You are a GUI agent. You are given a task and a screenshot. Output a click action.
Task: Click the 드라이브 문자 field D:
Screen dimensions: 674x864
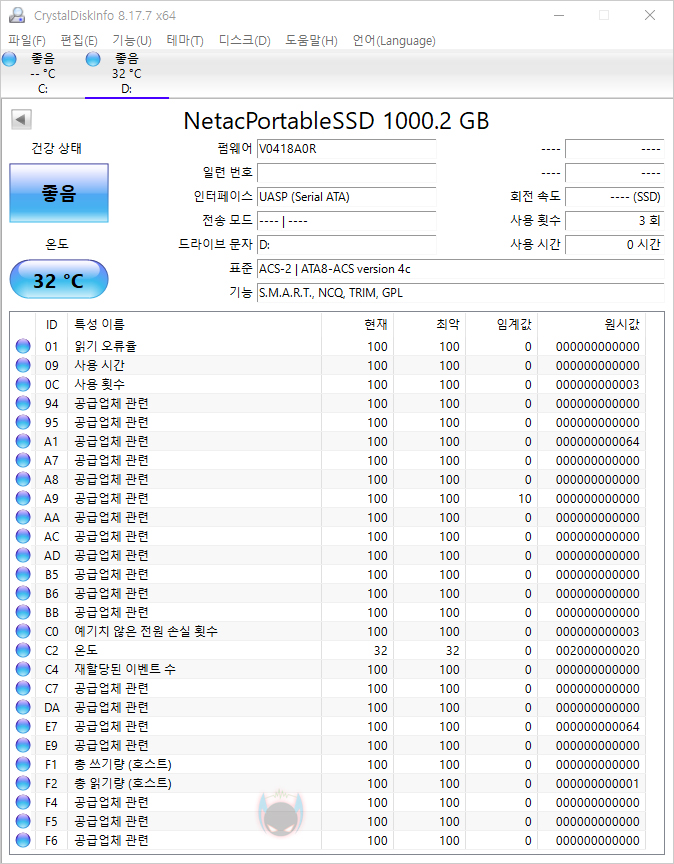point(347,245)
